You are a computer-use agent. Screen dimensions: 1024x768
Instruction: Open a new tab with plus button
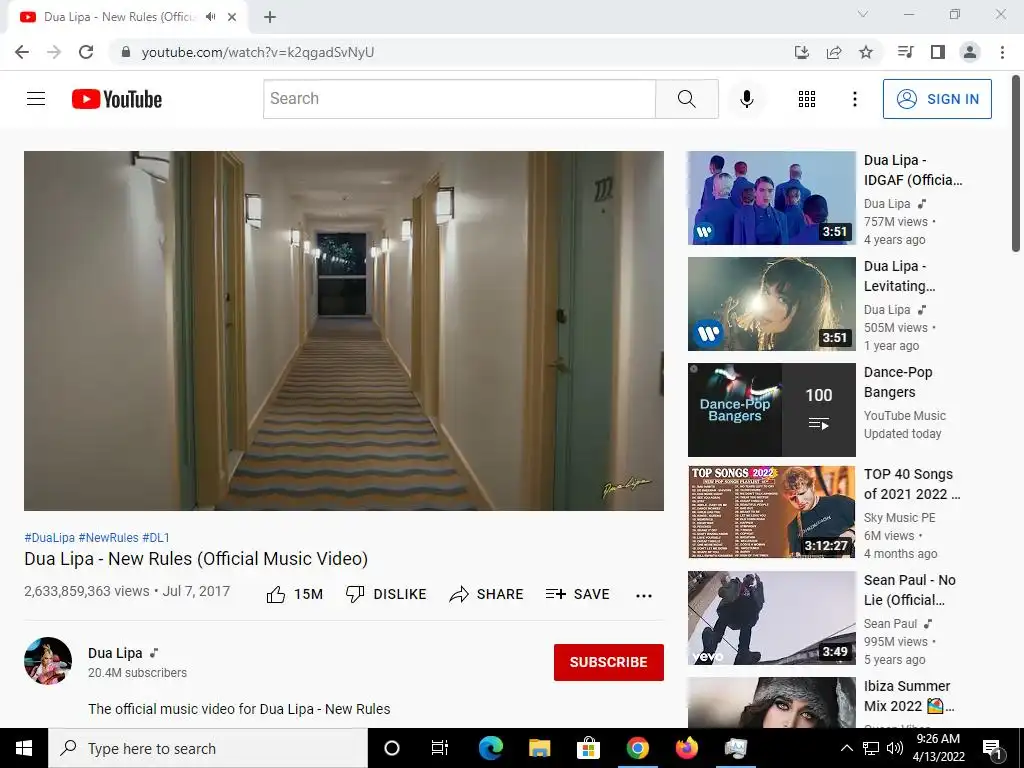pyautogui.click(x=270, y=17)
